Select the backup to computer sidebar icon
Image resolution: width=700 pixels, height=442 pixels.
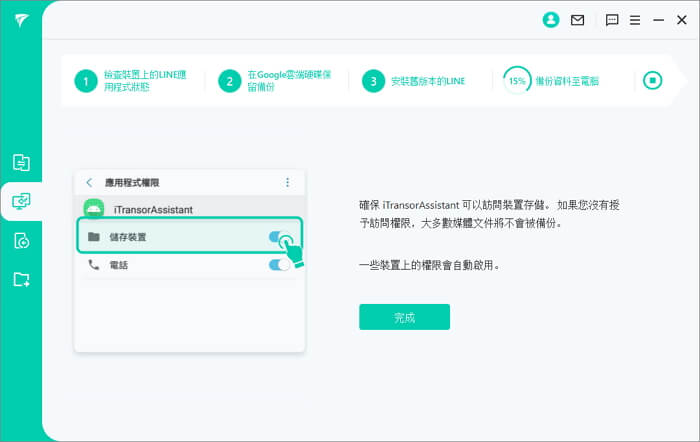click(21, 201)
